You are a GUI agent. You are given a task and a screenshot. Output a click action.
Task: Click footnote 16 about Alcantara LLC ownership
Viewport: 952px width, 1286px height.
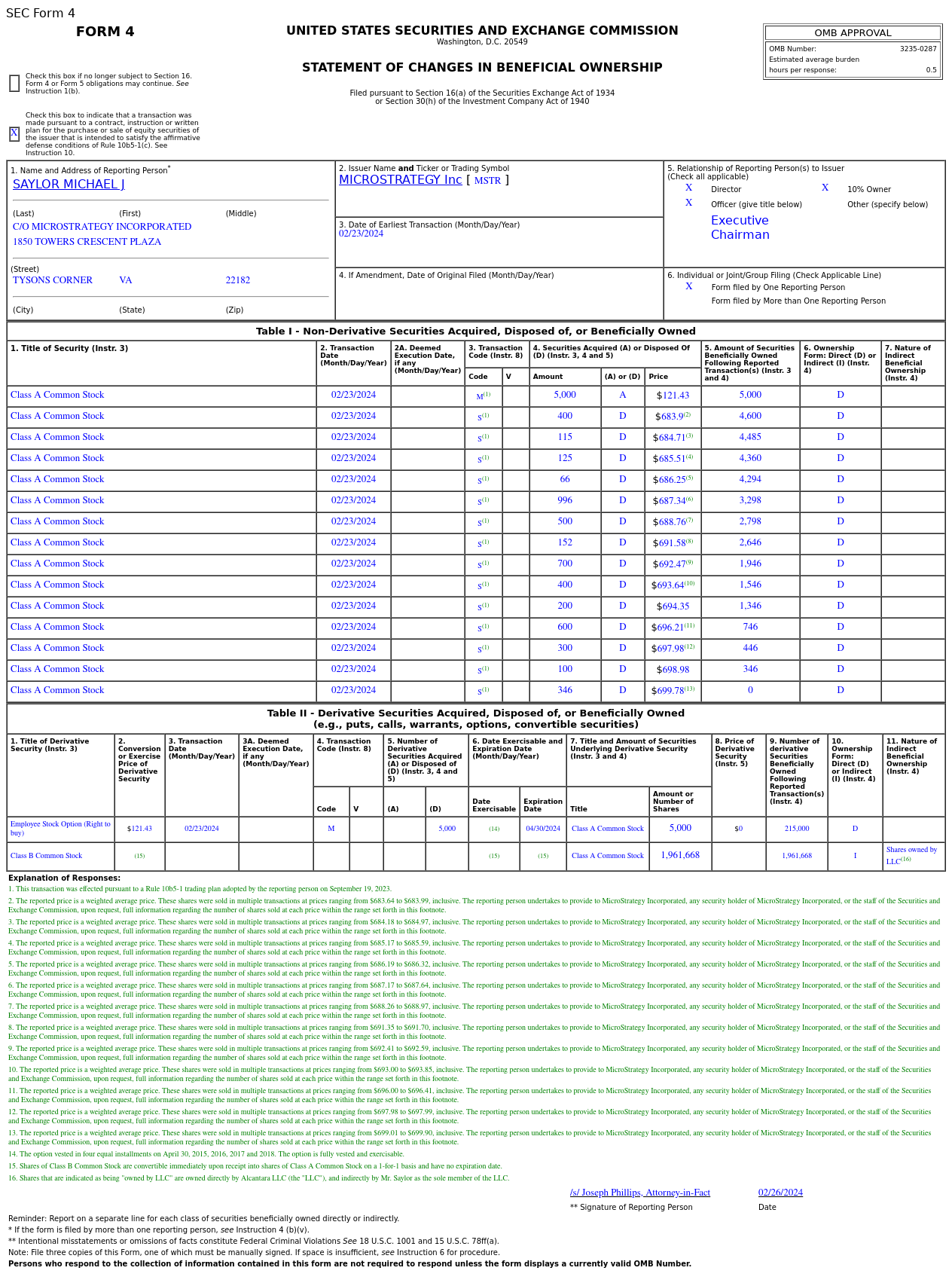pos(259,1178)
